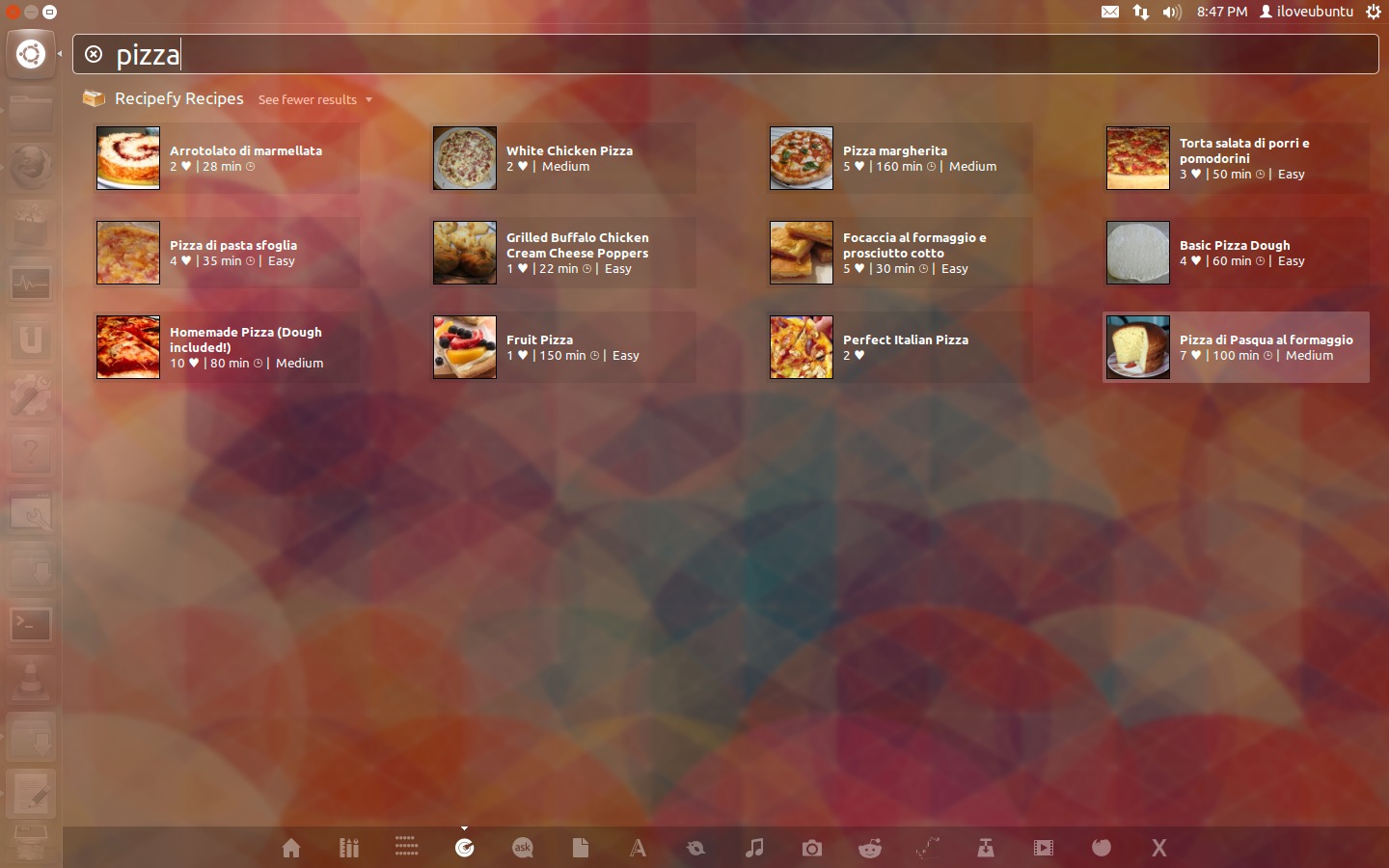The width and height of the screenshot is (1389, 868).
Task: Open the Terminal from launcher
Action: pos(31,624)
